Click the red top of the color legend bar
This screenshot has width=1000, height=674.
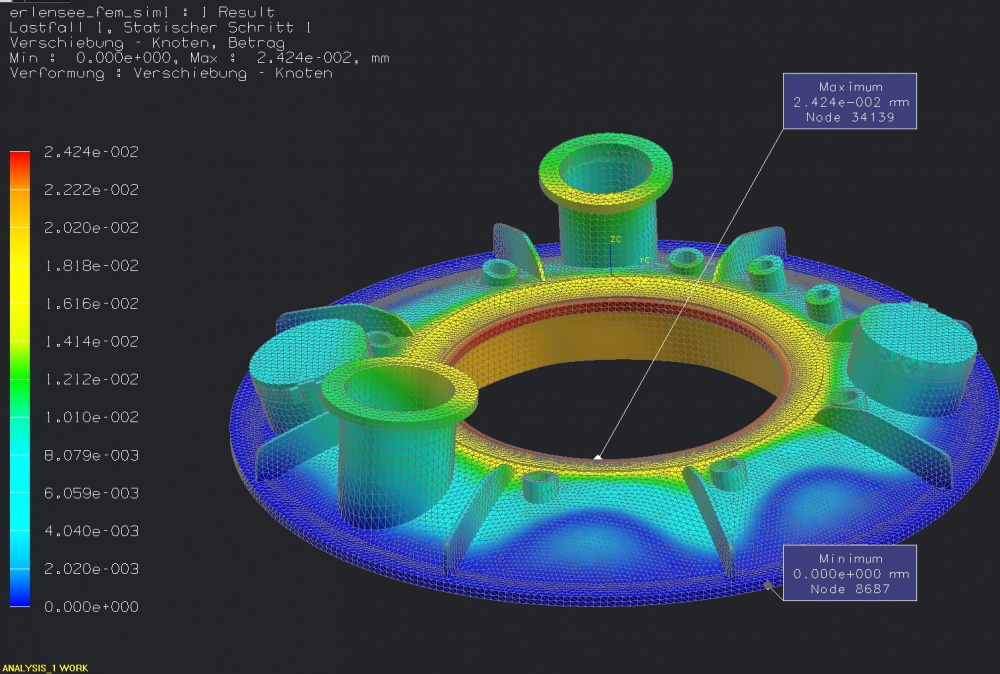pos(20,160)
